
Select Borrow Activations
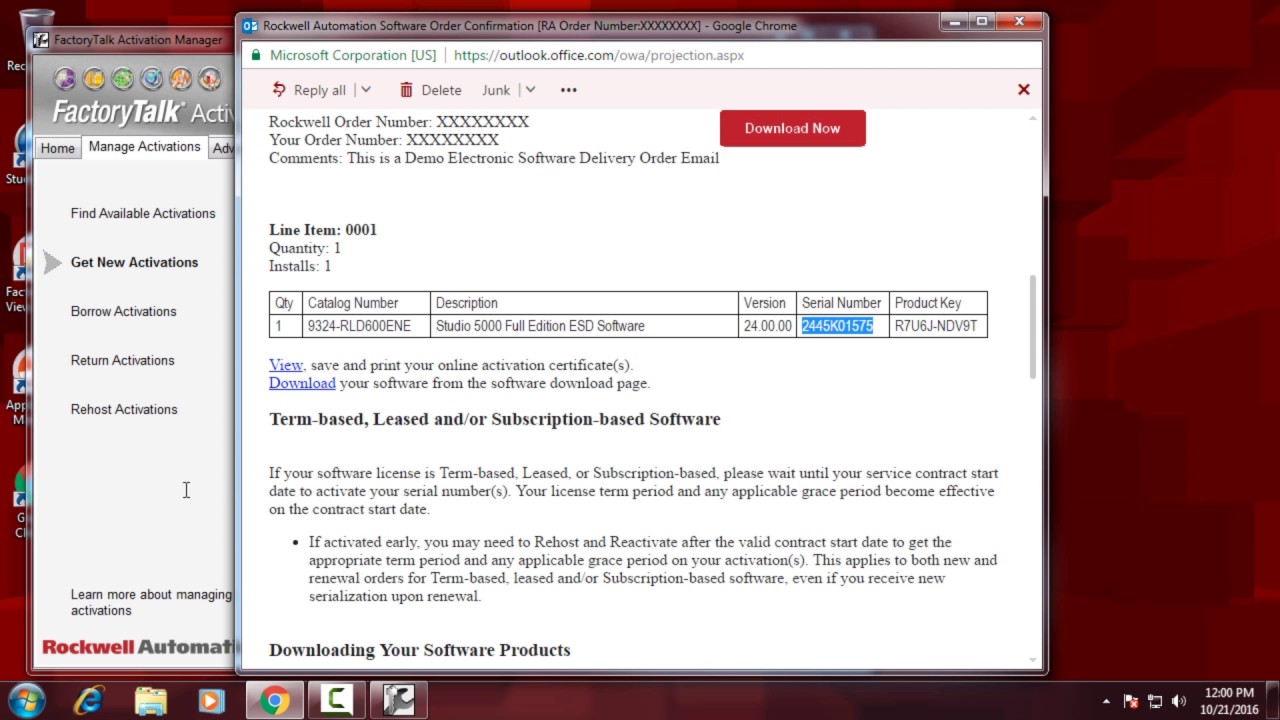pyautogui.click(x=123, y=311)
